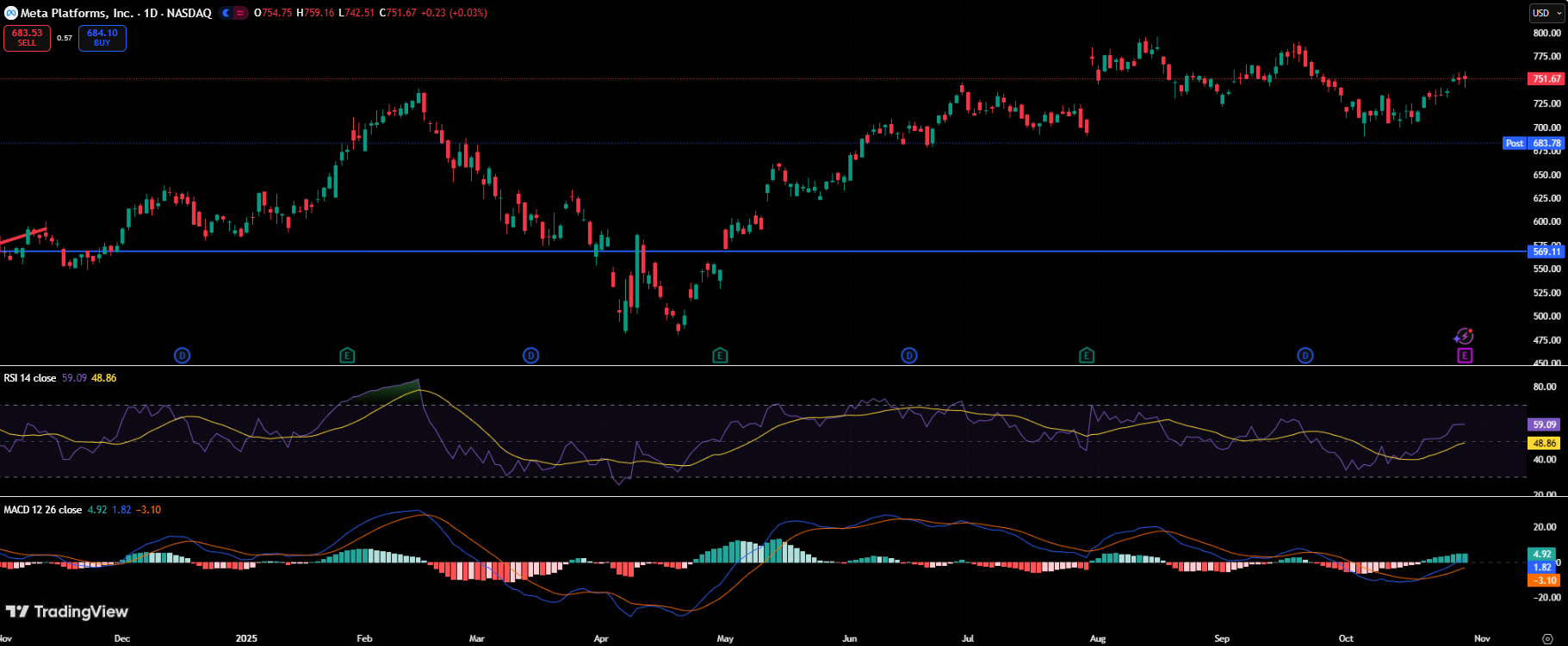Viewport: 1568px width, 646px height.
Task: Expand the USD currency dropdown
Action: pyautogui.click(x=1546, y=13)
